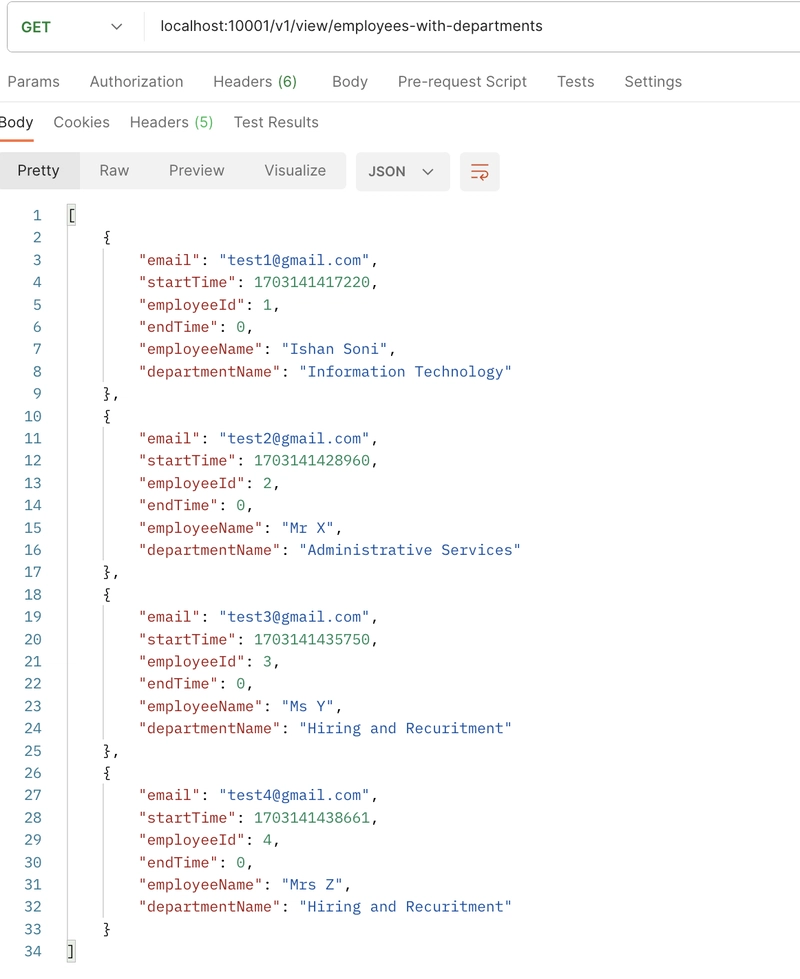Viewport: 800px width, 979px height.
Task: Click the "Mrs Z" employee name
Action: pyautogui.click(x=312, y=885)
